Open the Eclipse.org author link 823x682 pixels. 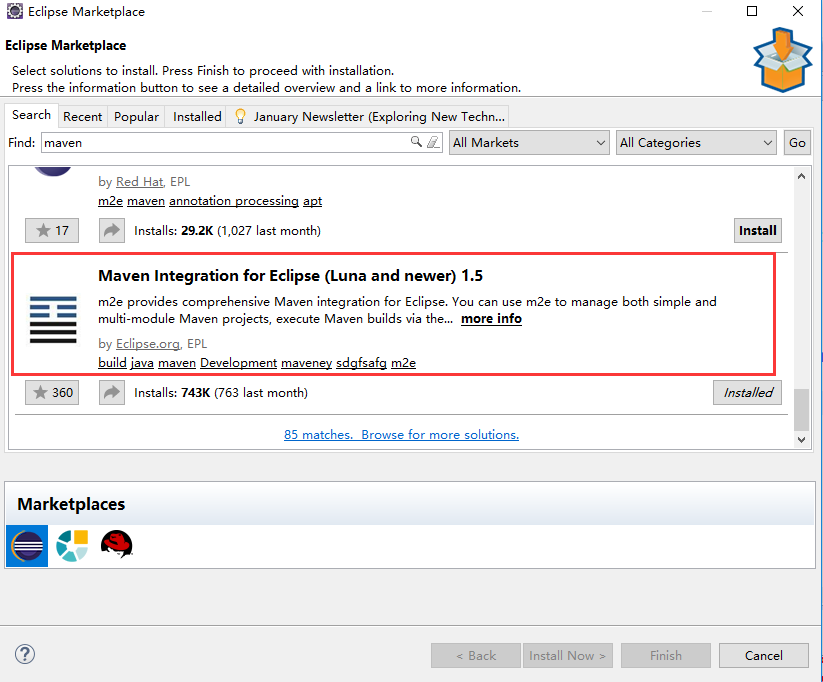[x=148, y=344]
